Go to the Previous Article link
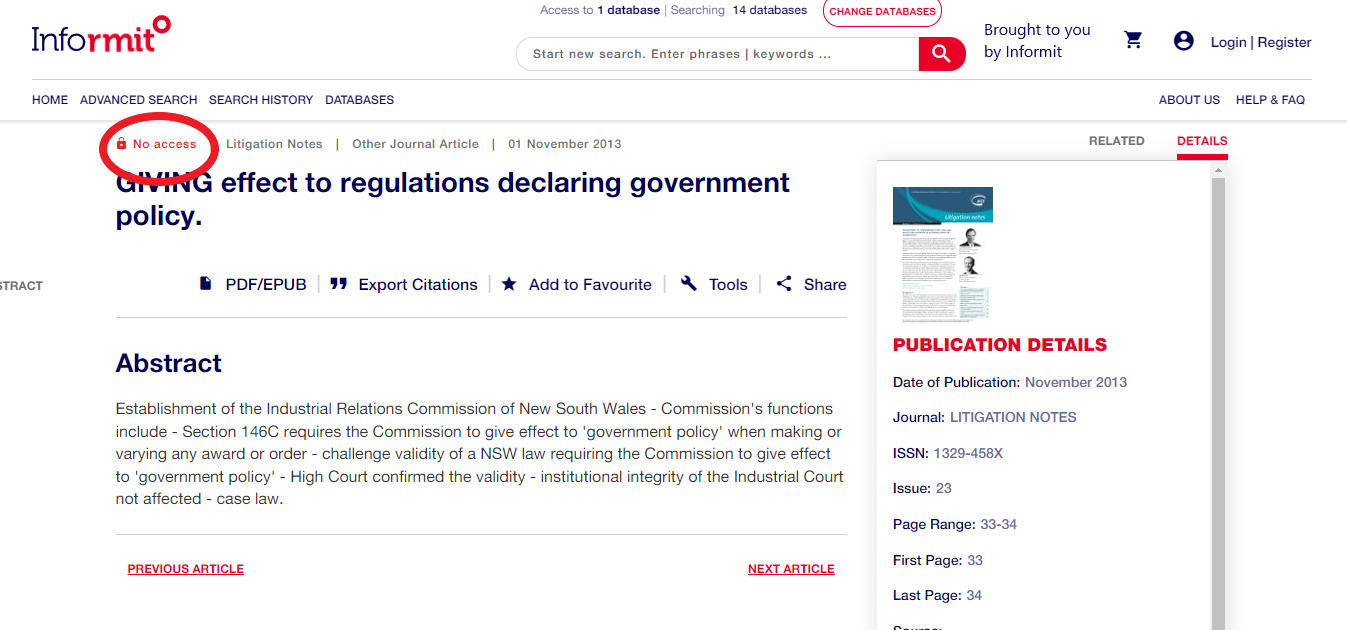The height and width of the screenshot is (630, 1347). (186, 569)
